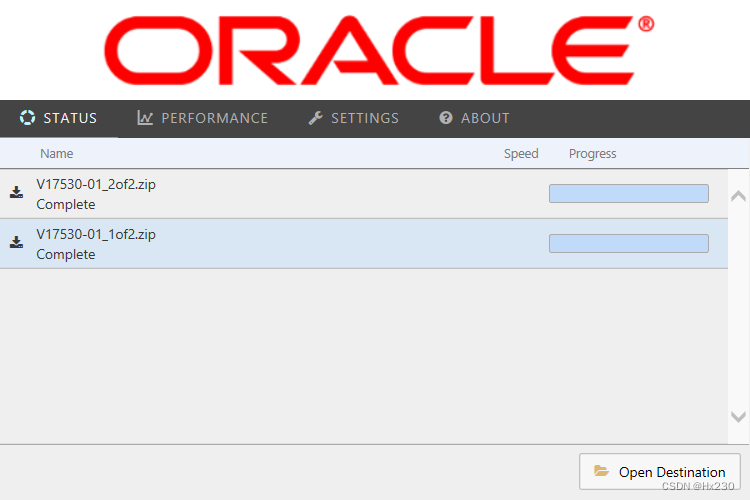The width and height of the screenshot is (750, 500).
Task: Click the scroll down arrow
Action: coord(739,417)
